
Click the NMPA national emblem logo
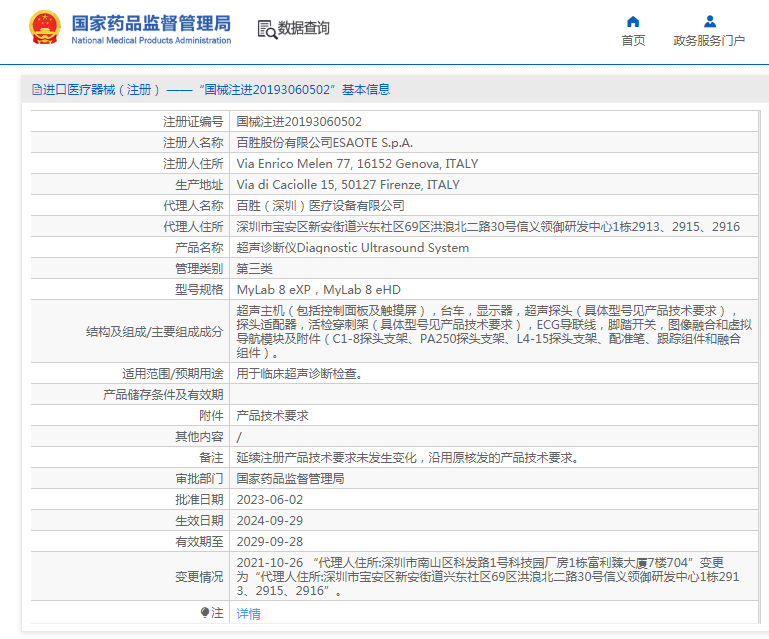click(x=44, y=28)
